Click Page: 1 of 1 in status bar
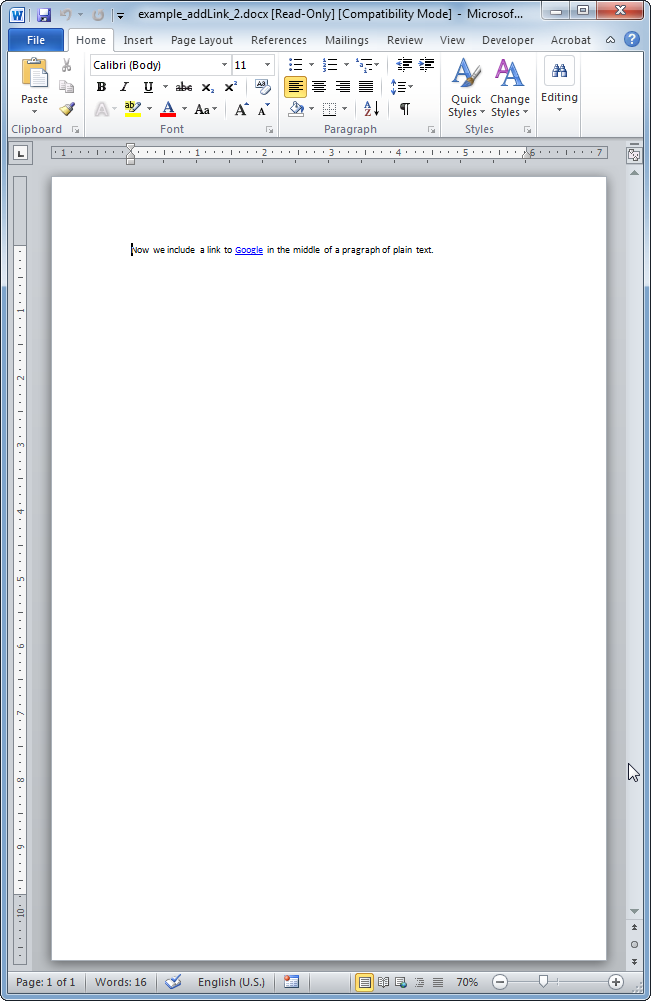 pos(45,982)
